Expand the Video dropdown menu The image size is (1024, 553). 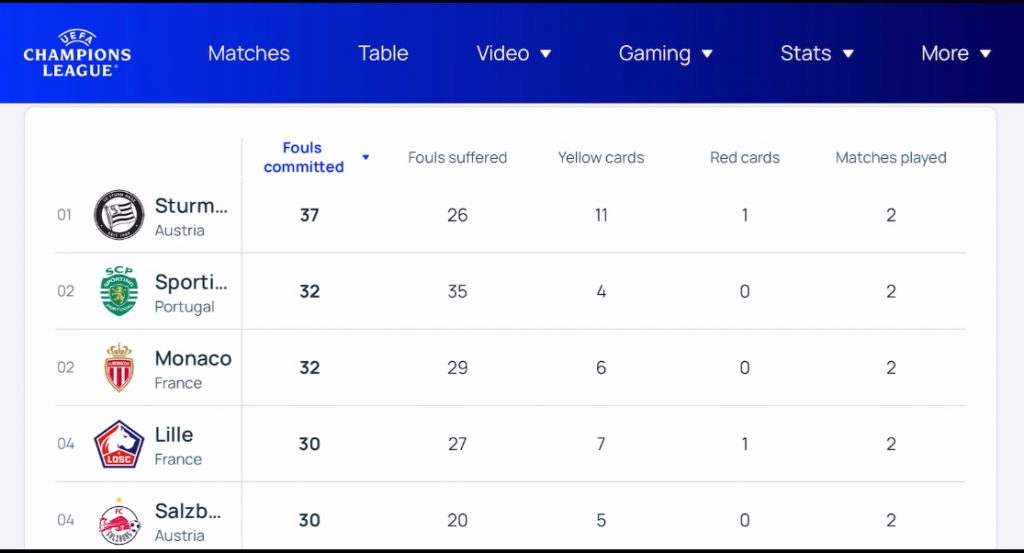pos(514,54)
